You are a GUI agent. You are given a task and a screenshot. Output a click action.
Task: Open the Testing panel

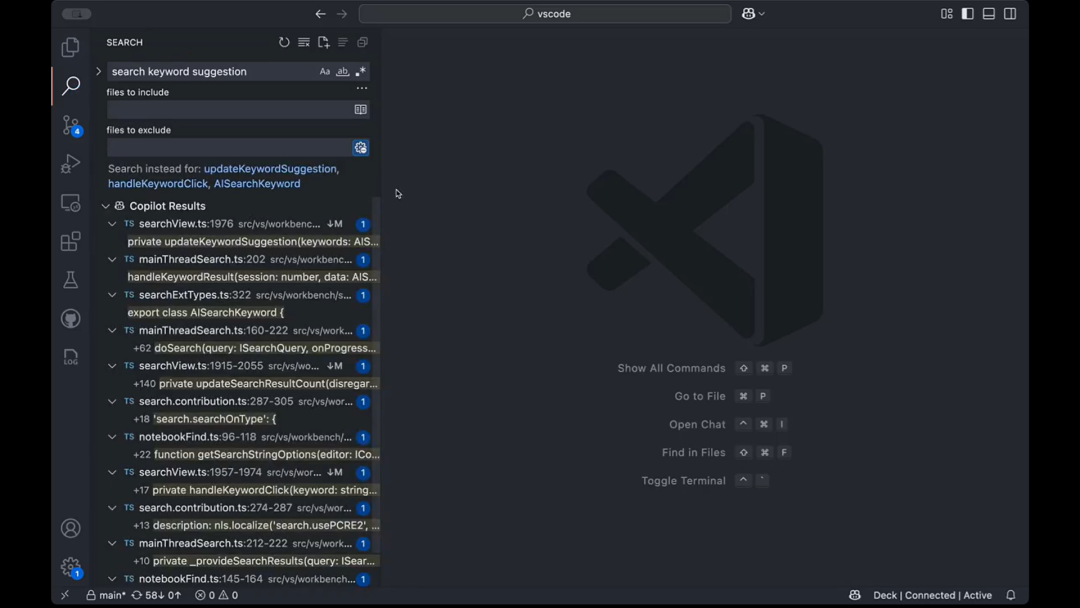coord(70,280)
